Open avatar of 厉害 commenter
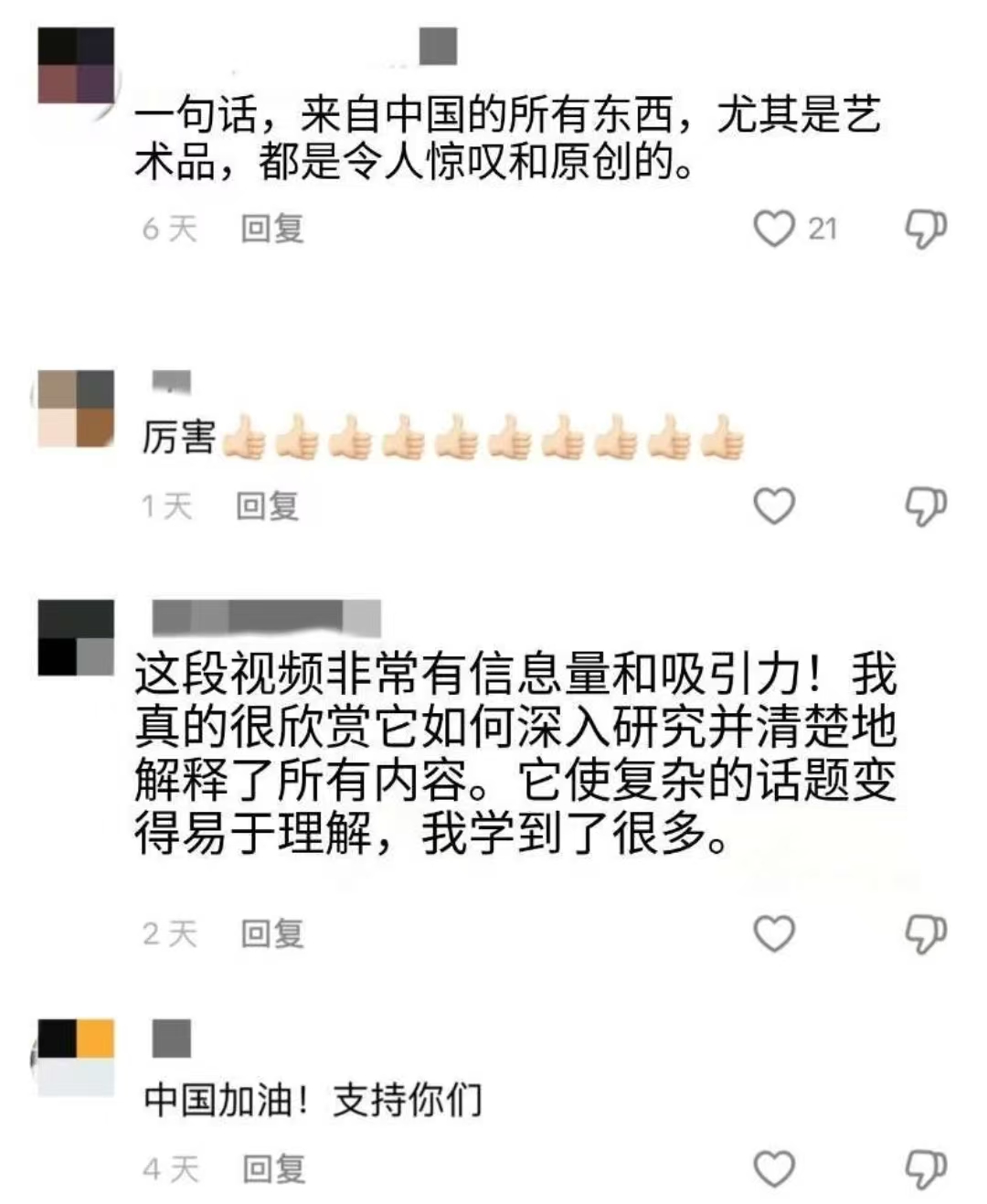This screenshot has height=1204, width=987. [x=76, y=408]
